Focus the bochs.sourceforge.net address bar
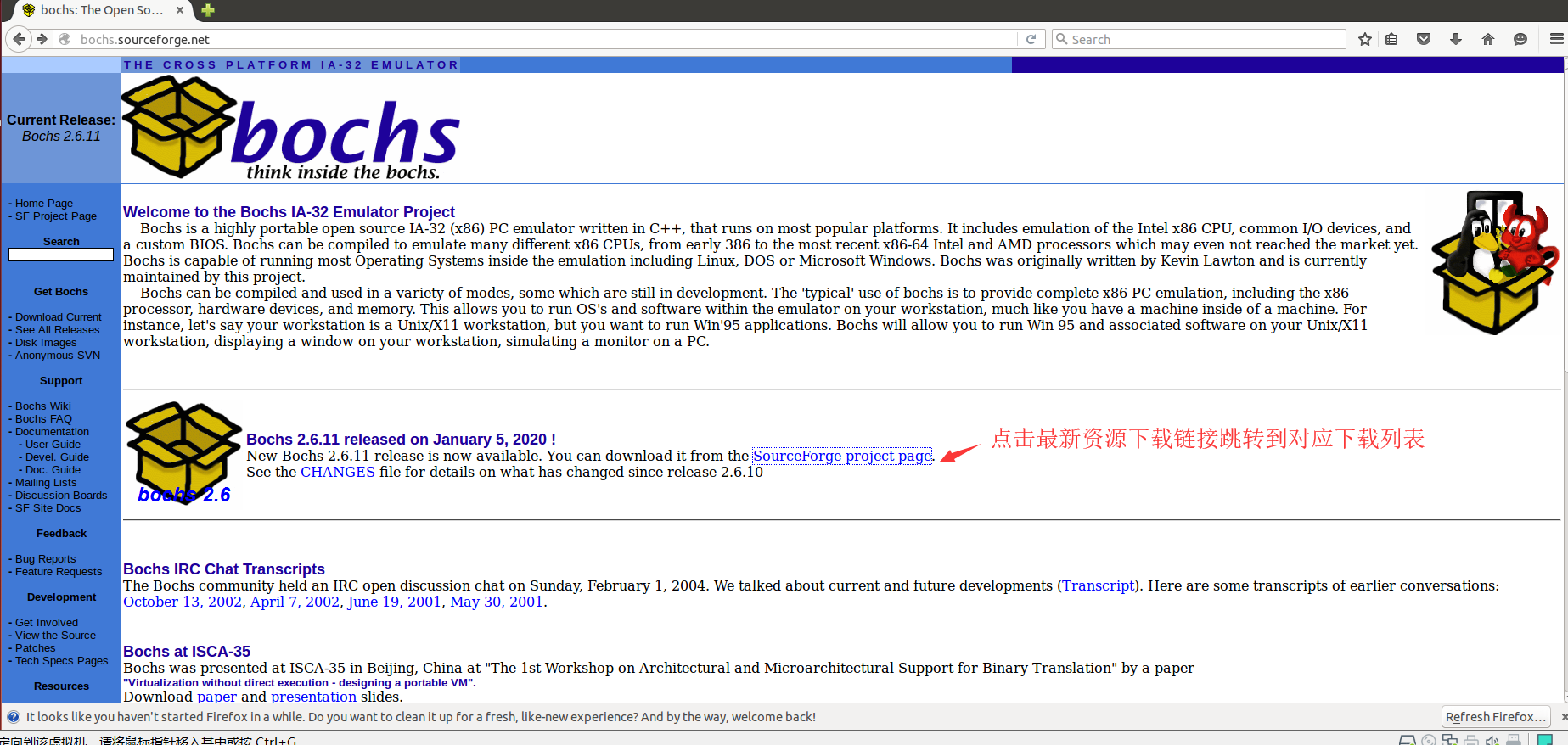 tap(543, 39)
